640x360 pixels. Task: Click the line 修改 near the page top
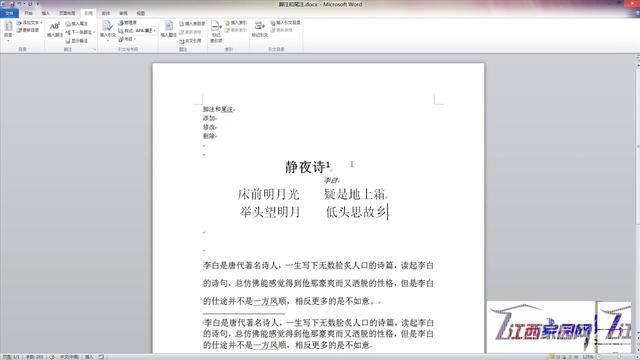click(x=209, y=127)
